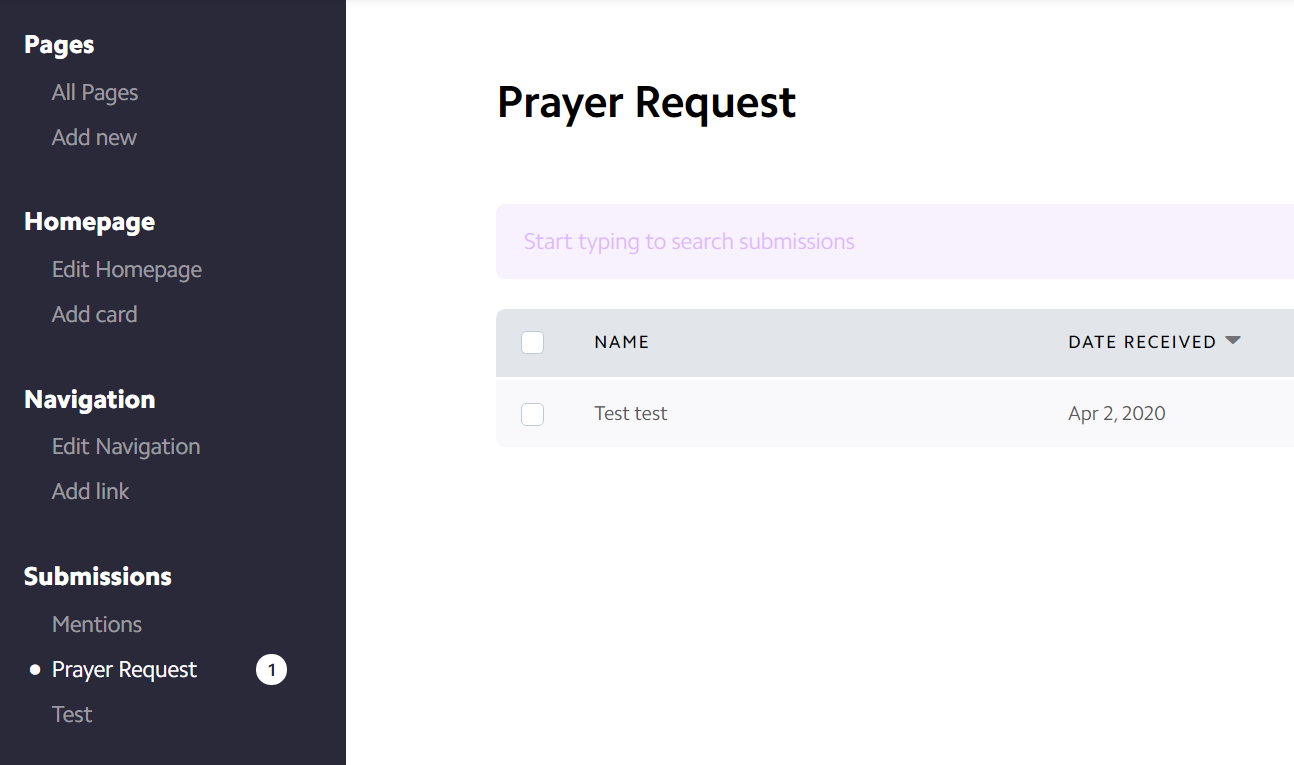Open the Test submissions form
Screen dimensions: 1294x765
72,715
